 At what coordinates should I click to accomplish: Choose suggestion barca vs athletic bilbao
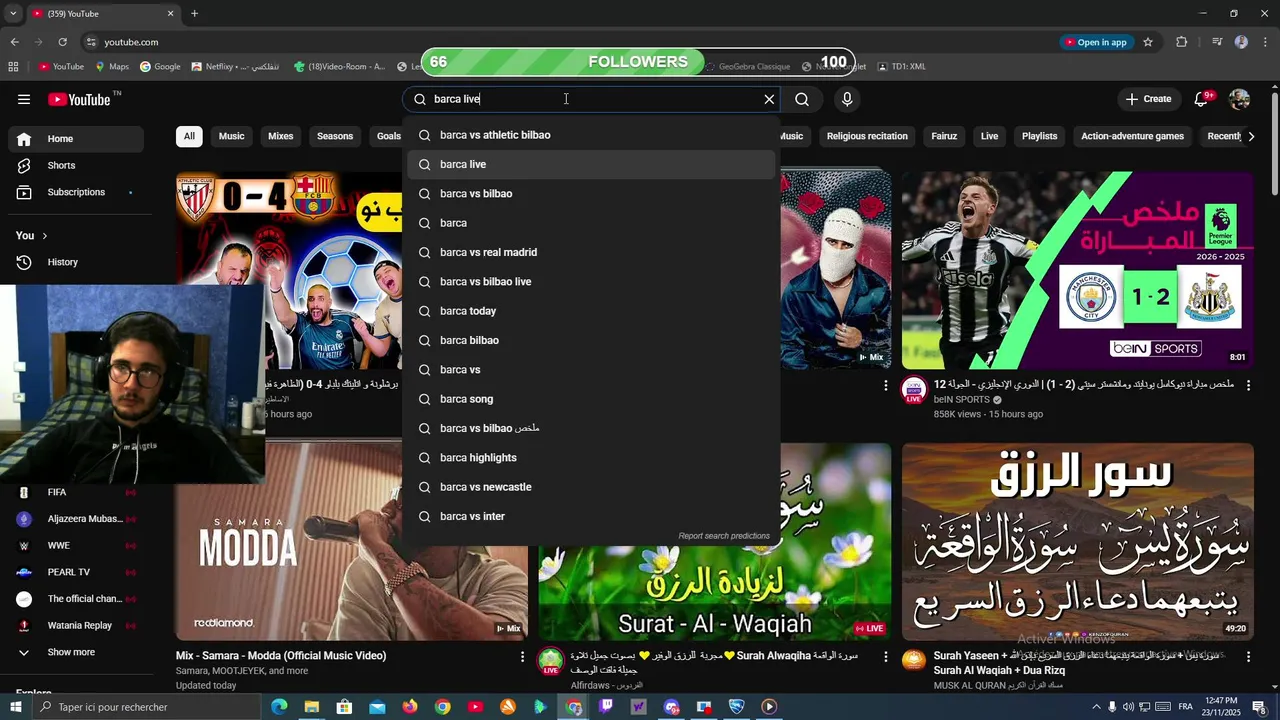pyautogui.click(x=591, y=135)
